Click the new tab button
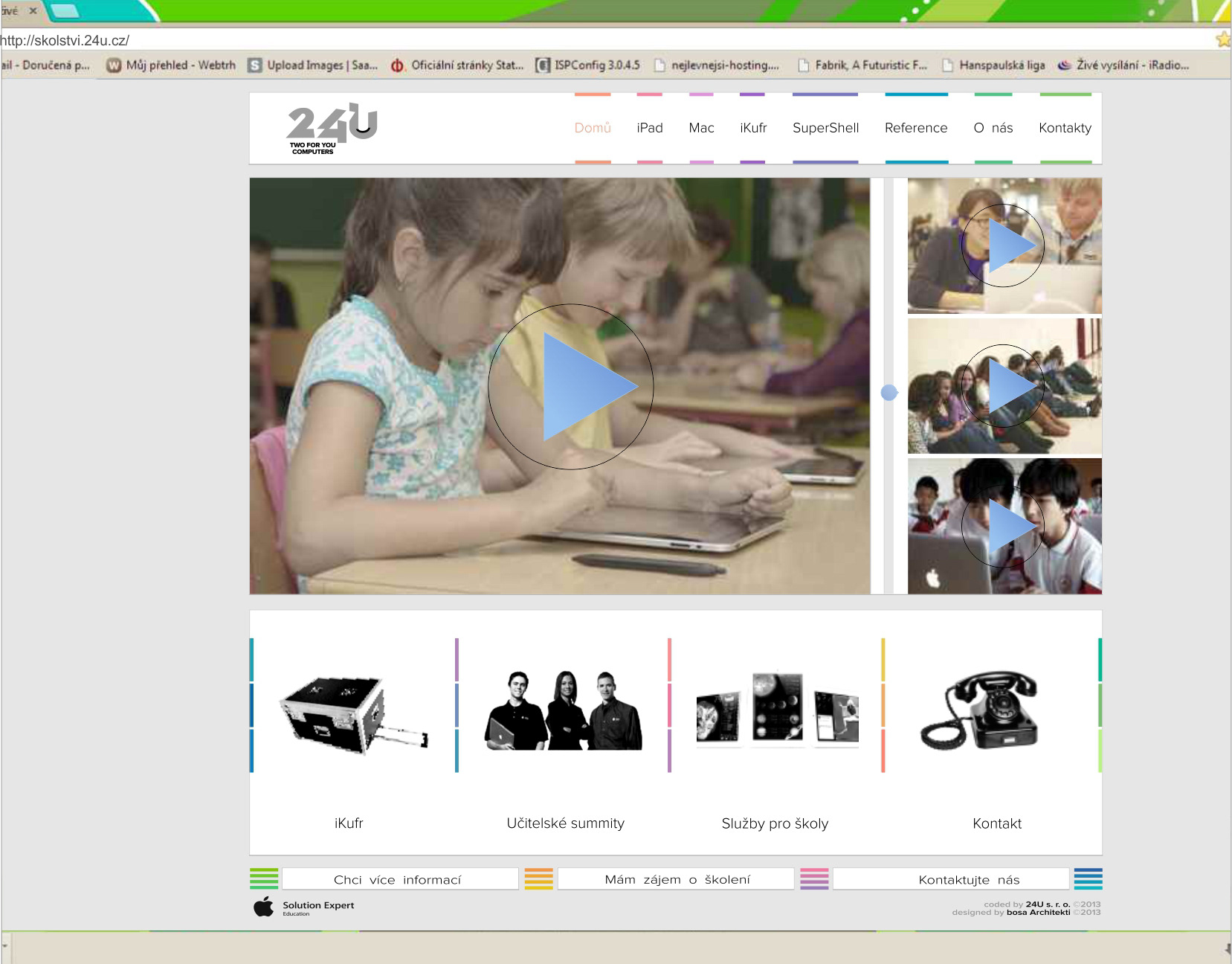The width and height of the screenshot is (1232, 964). point(65,11)
